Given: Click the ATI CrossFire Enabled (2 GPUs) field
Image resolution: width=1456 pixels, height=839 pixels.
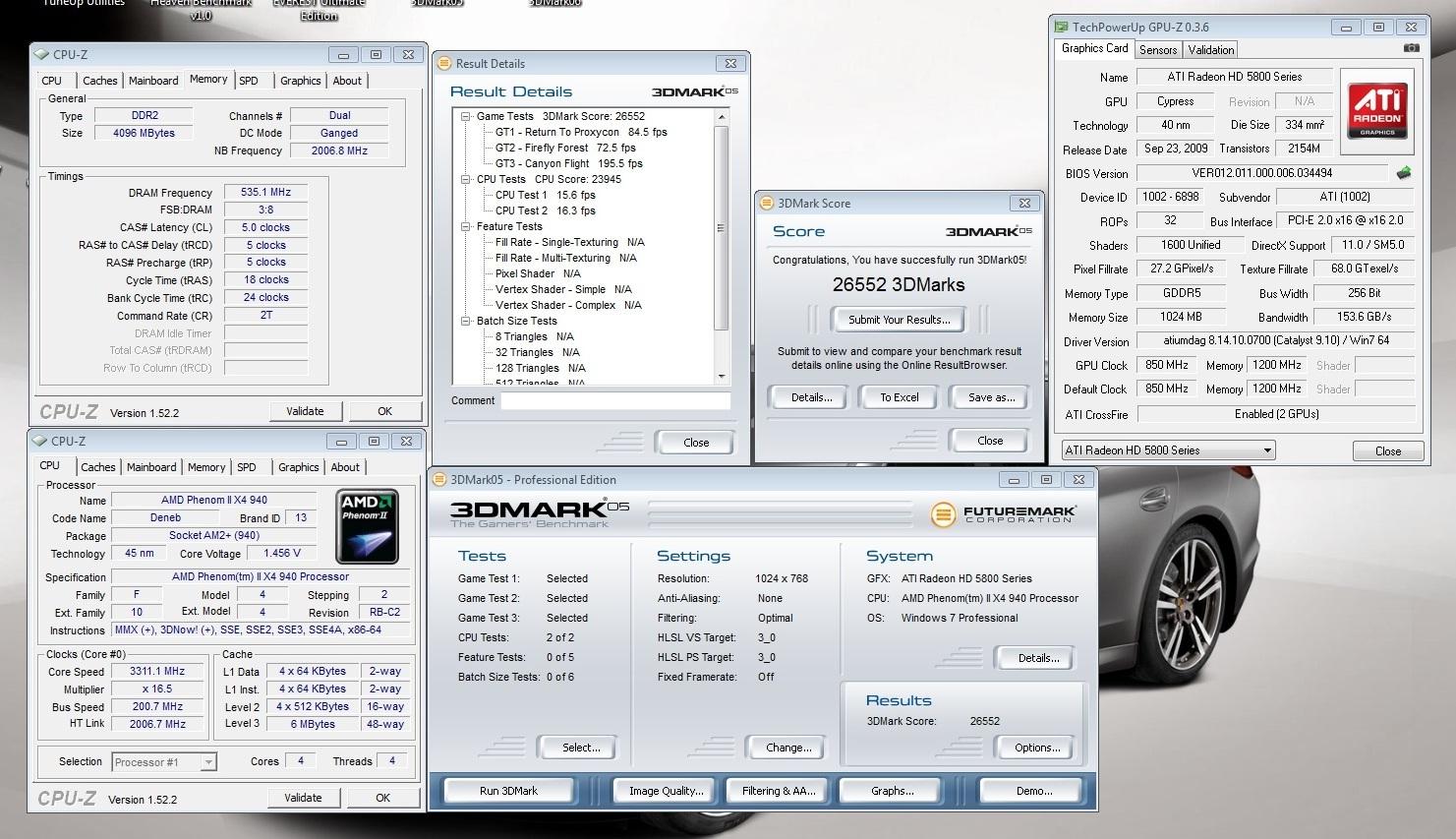Looking at the screenshot, I should pos(1276,414).
